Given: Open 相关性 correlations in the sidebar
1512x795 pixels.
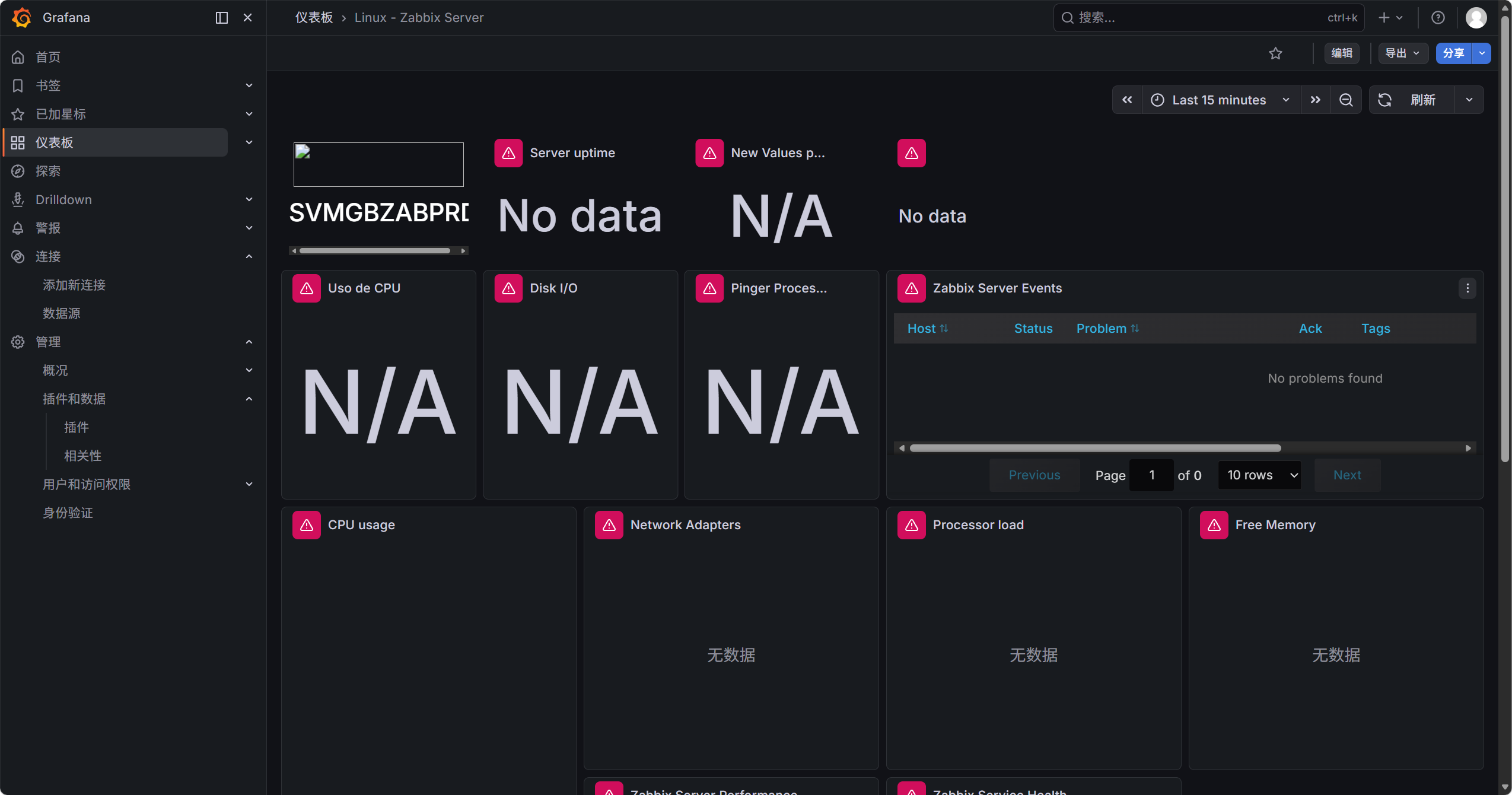Looking at the screenshot, I should pos(83,456).
